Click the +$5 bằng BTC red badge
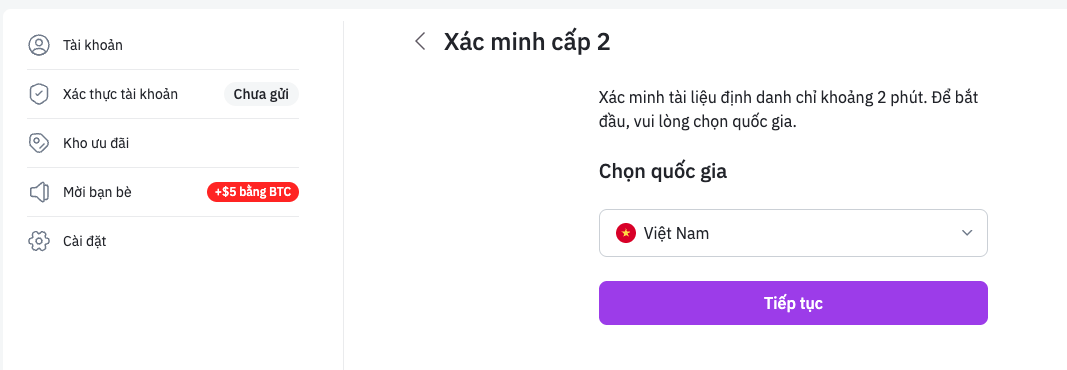Viewport: 1067px width, 370px height. coord(253,192)
